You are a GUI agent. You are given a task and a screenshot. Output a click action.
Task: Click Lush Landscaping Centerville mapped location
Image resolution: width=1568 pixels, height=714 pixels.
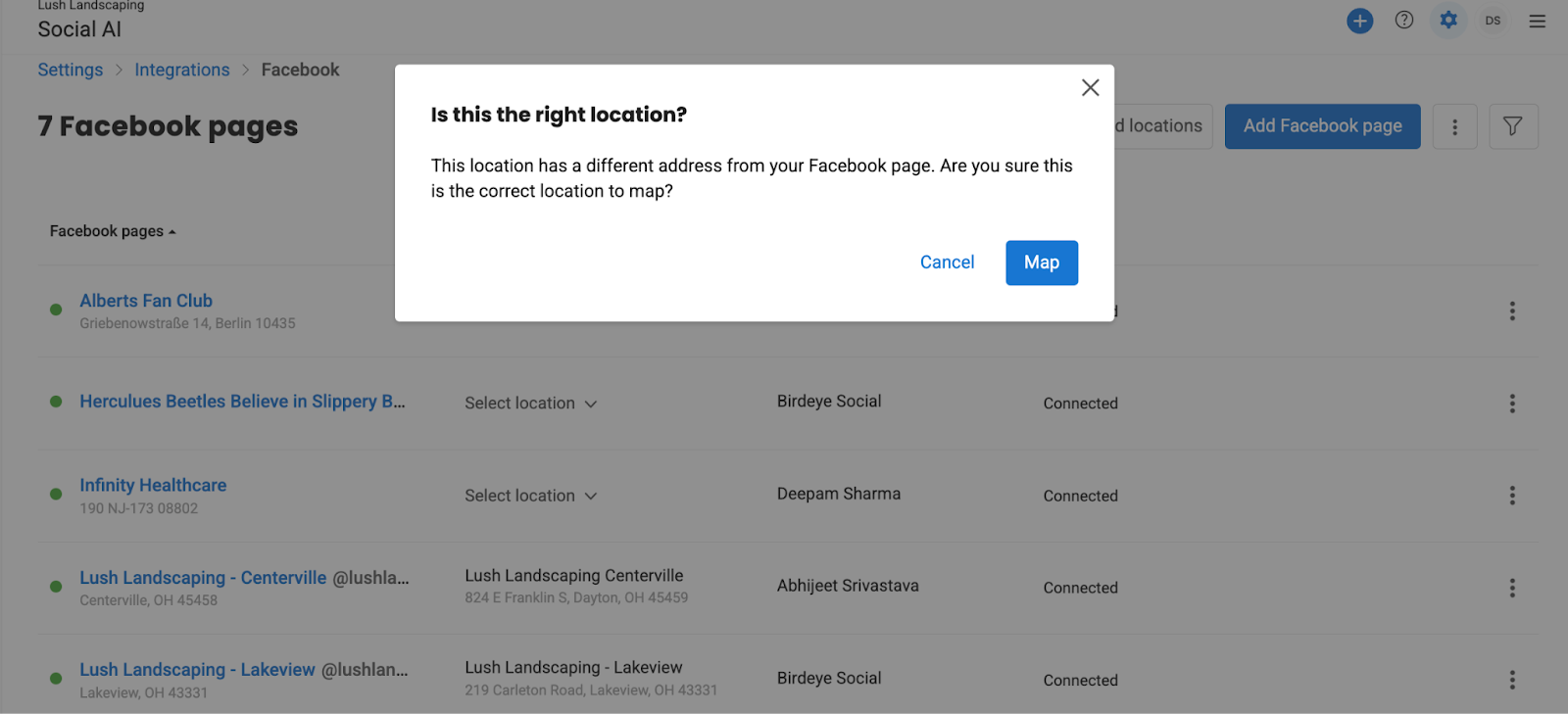(574, 576)
